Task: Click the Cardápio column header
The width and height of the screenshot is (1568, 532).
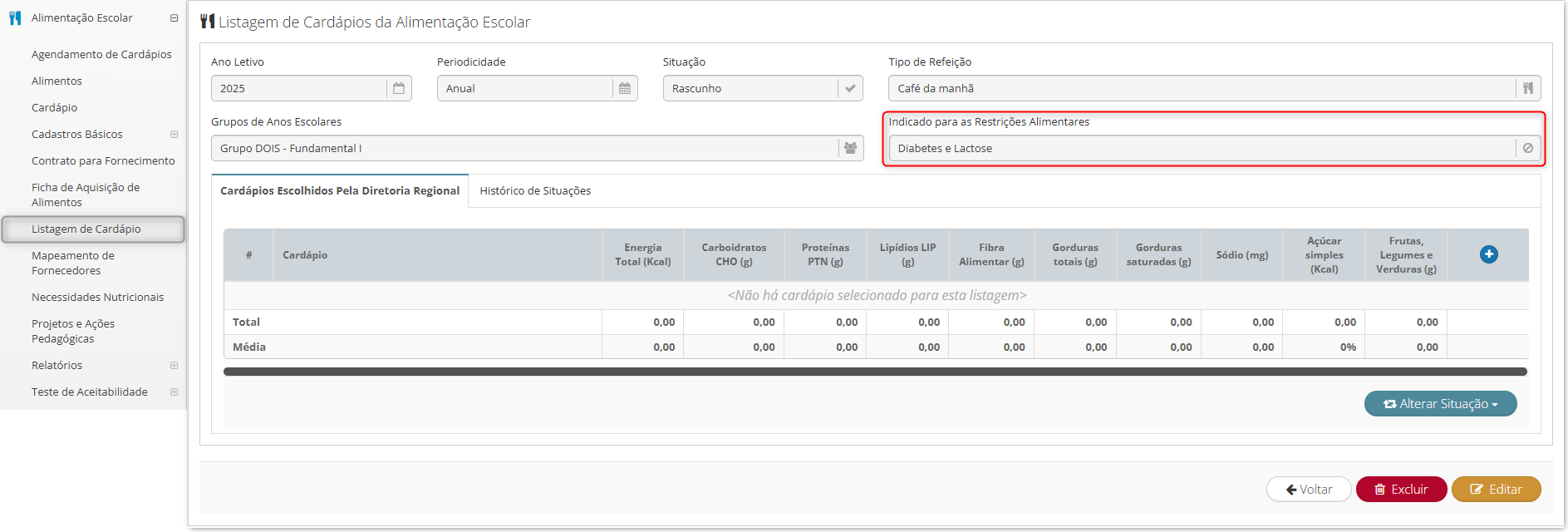Action: pos(437,254)
